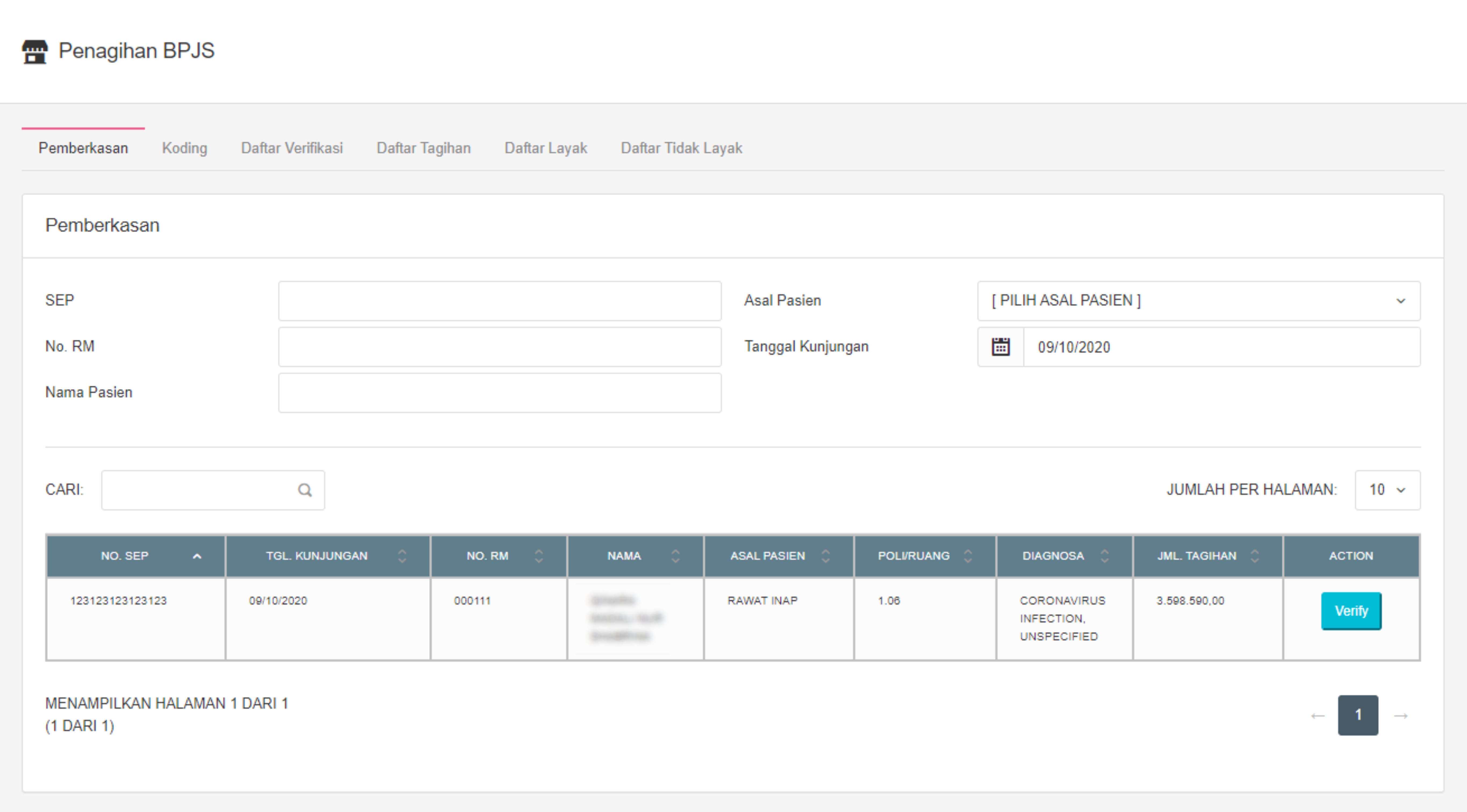
Task: Open the Pilih Asal Pasien dropdown
Action: [x=1199, y=301]
